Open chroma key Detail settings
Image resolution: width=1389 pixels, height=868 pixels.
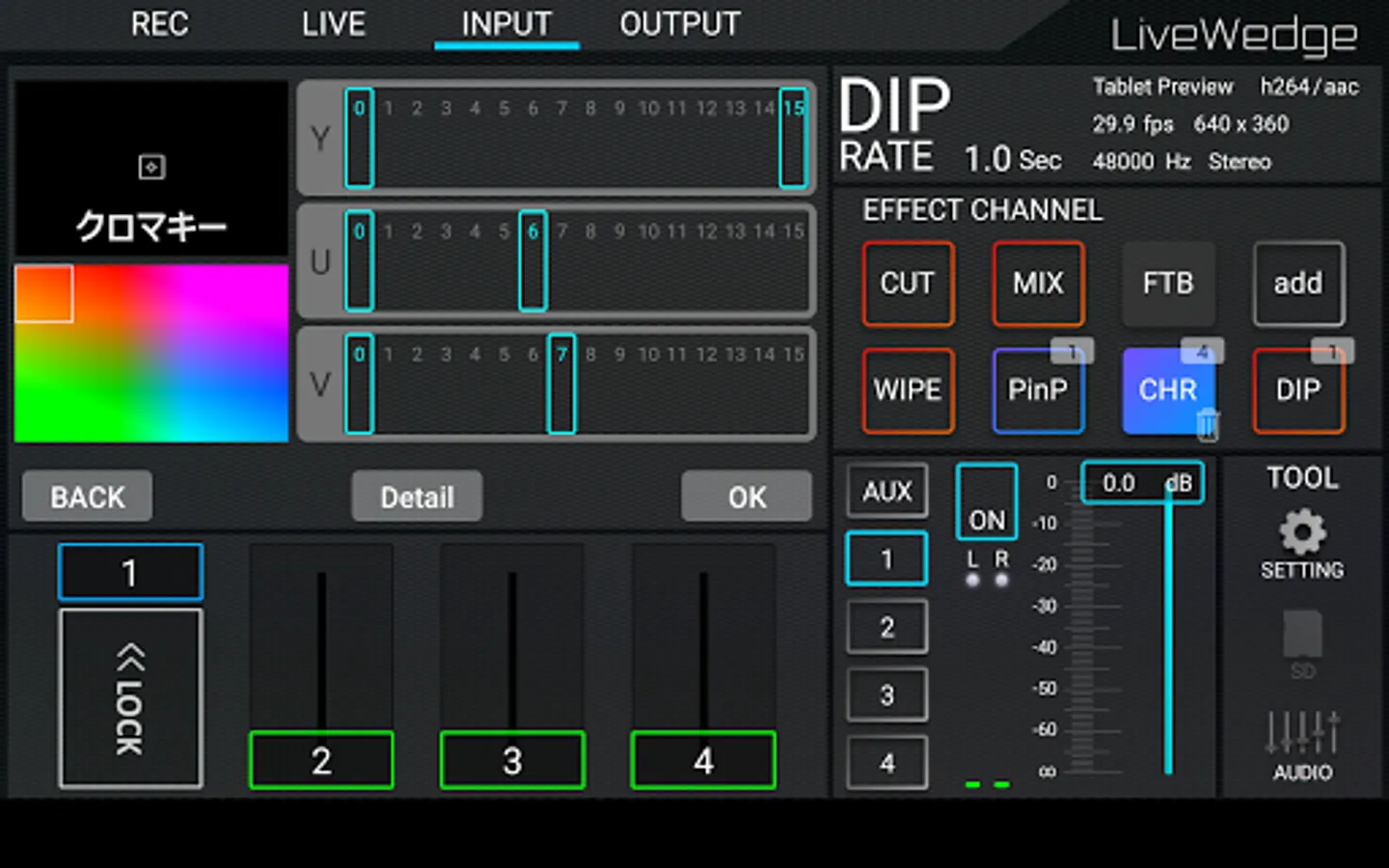coord(417,497)
